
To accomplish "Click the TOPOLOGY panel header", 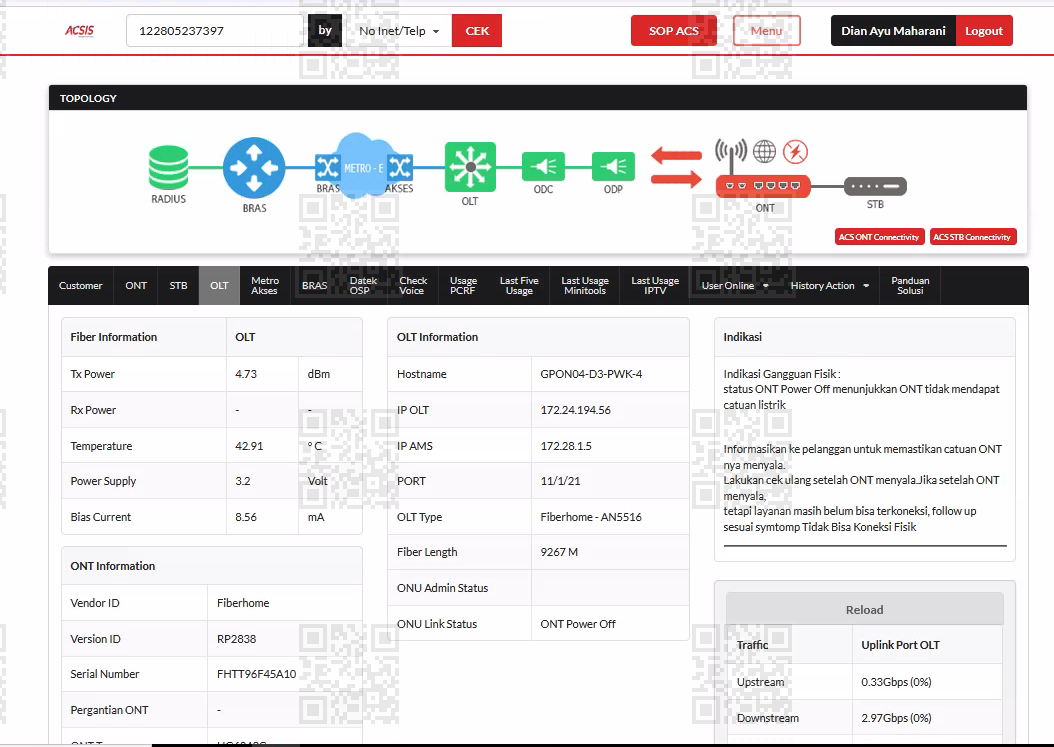I will click(x=538, y=98).
